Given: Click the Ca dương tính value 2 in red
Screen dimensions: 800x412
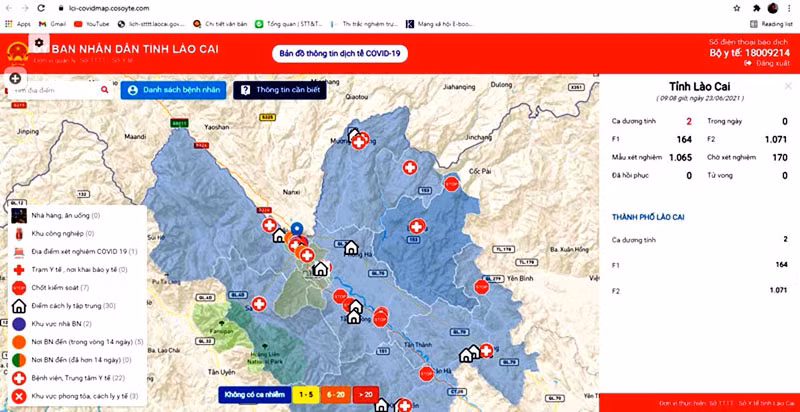Looking at the screenshot, I should pos(689,121).
